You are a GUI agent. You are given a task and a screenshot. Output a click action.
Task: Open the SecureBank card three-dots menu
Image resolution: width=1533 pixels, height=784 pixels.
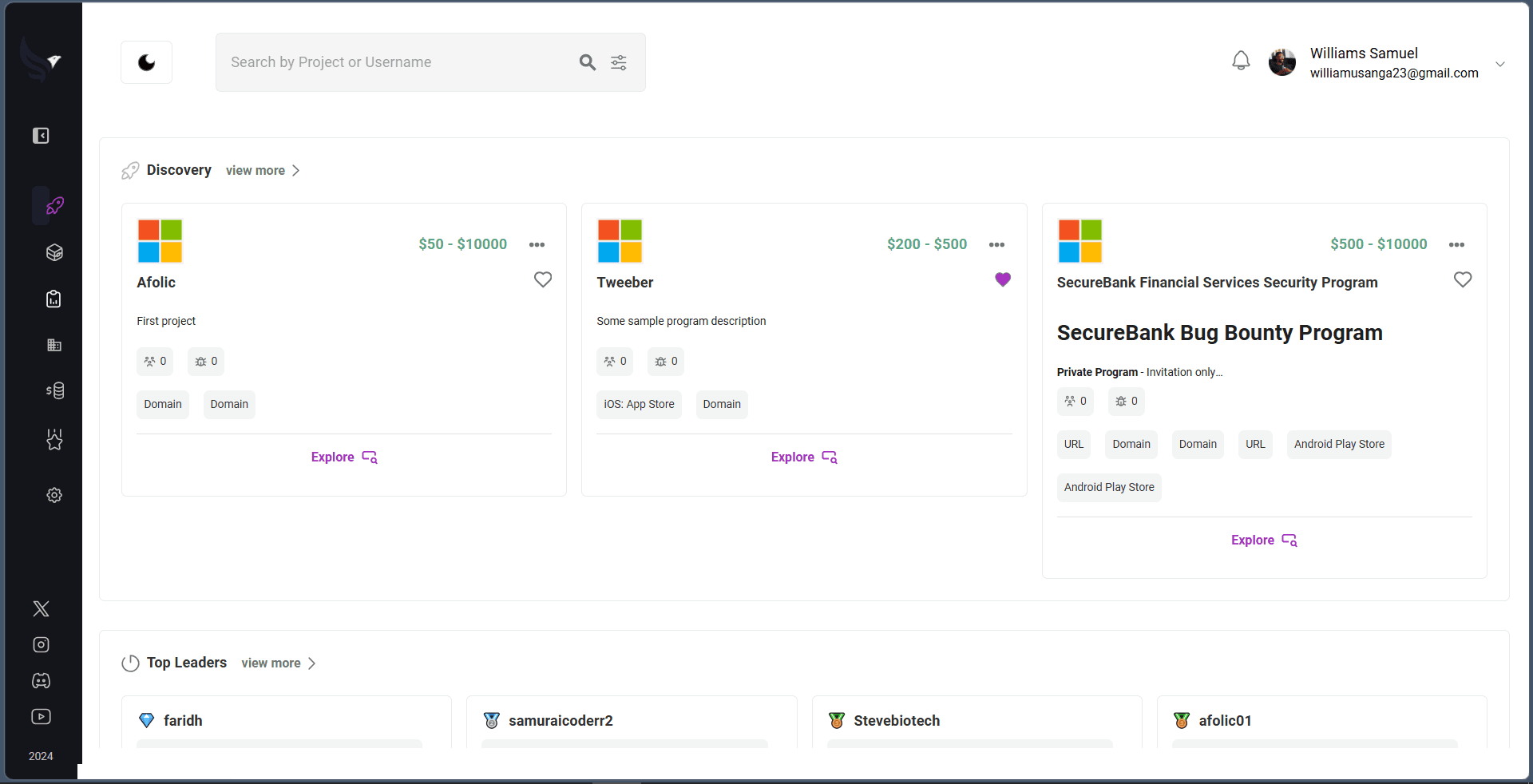pyautogui.click(x=1456, y=244)
